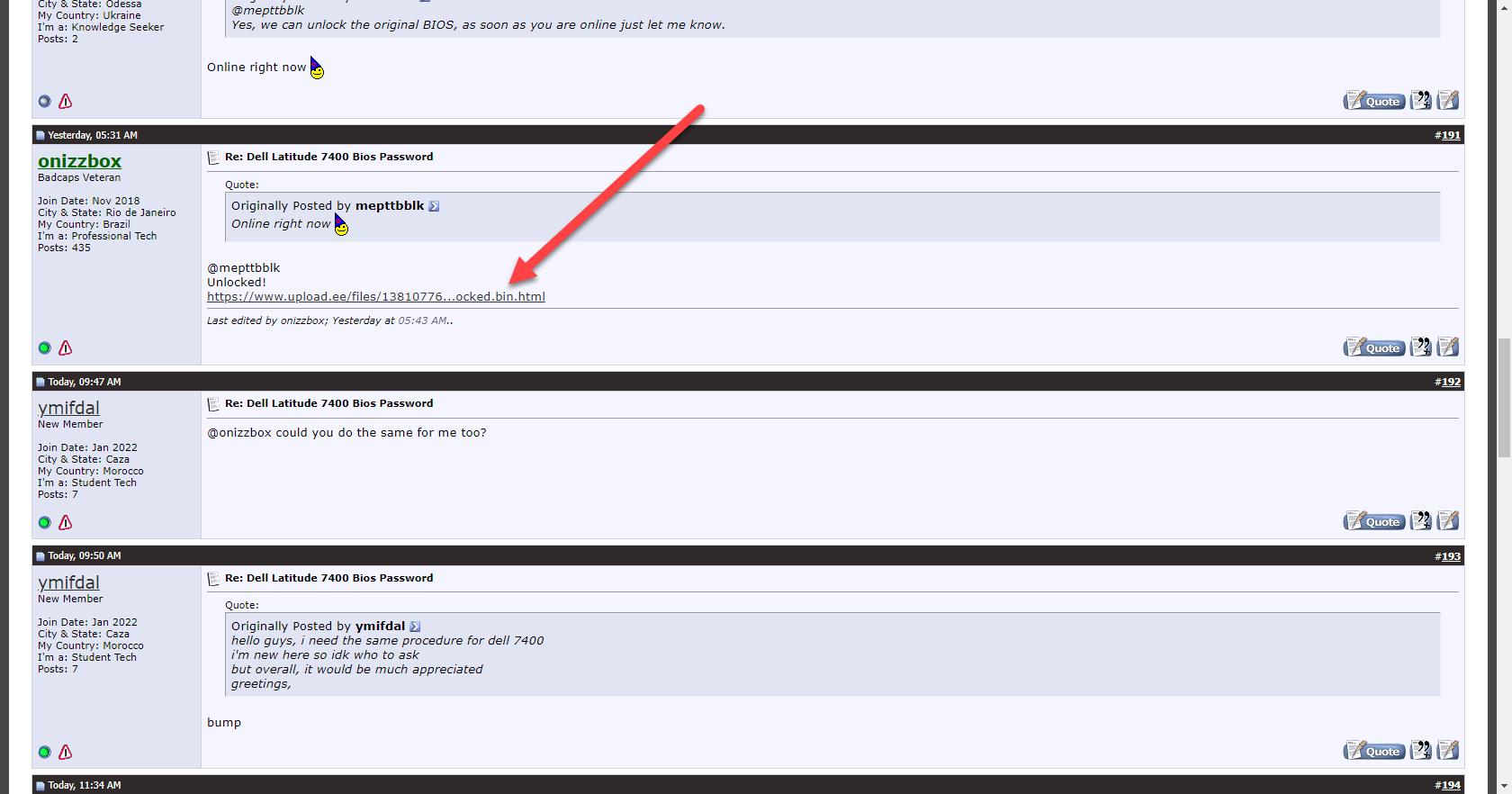
Task: Click report post icon in post #193
Action: pyautogui.click(x=66, y=752)
